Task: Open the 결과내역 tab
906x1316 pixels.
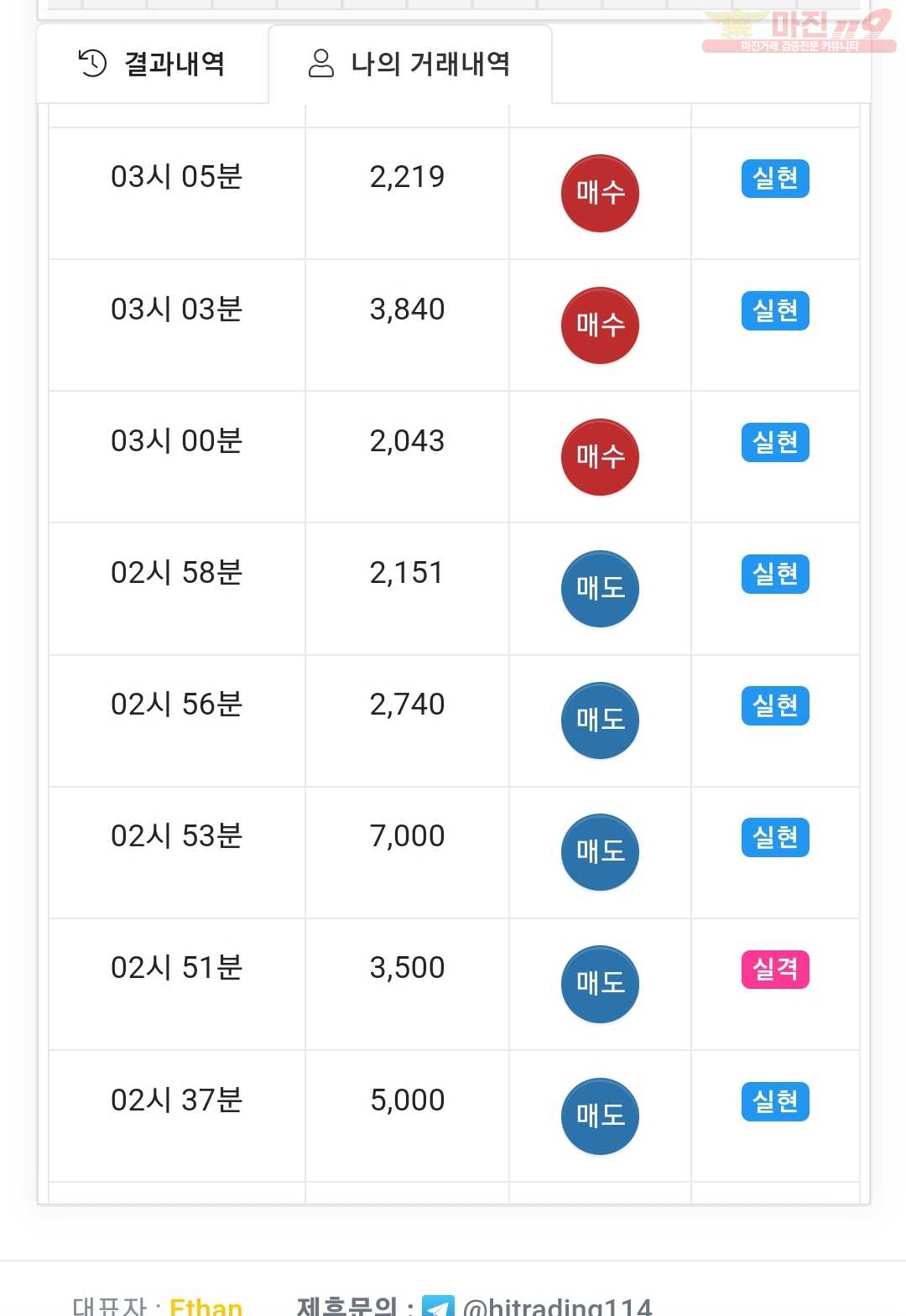Action: point(152,65)
